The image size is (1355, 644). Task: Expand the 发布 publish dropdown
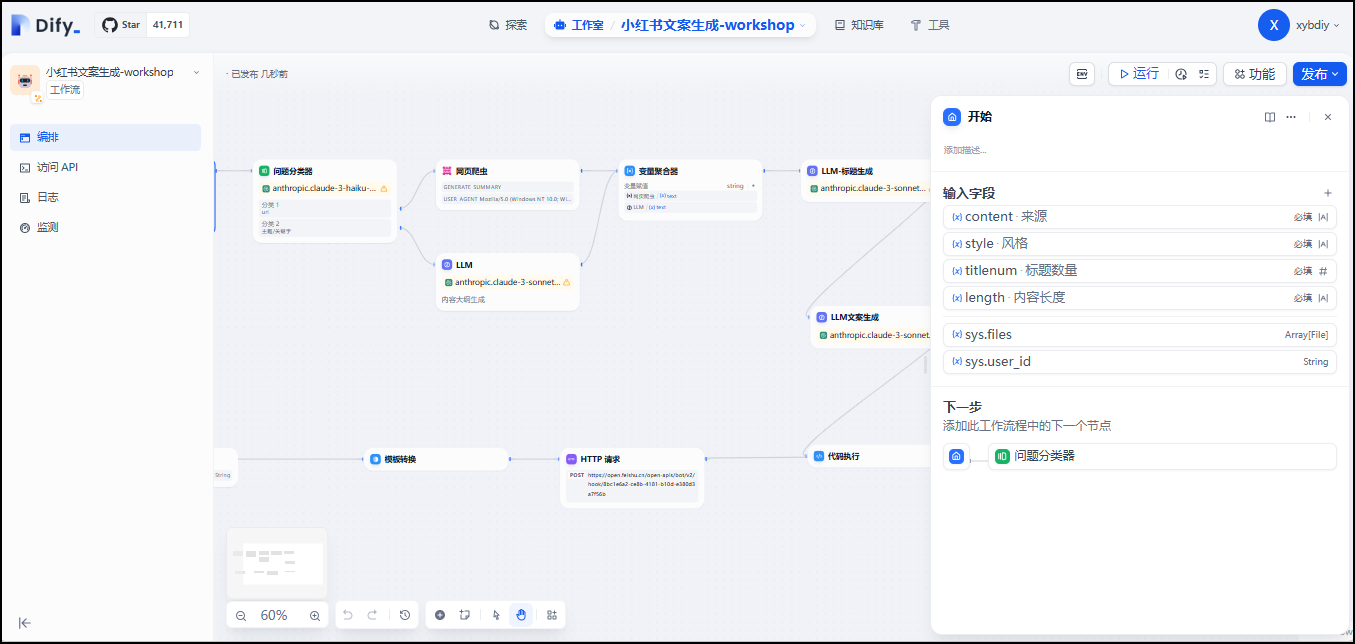[x=1319, y=74]
